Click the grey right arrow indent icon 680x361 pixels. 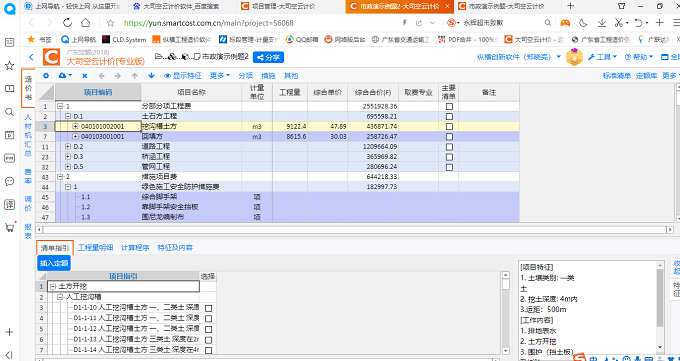click(118, 75)
